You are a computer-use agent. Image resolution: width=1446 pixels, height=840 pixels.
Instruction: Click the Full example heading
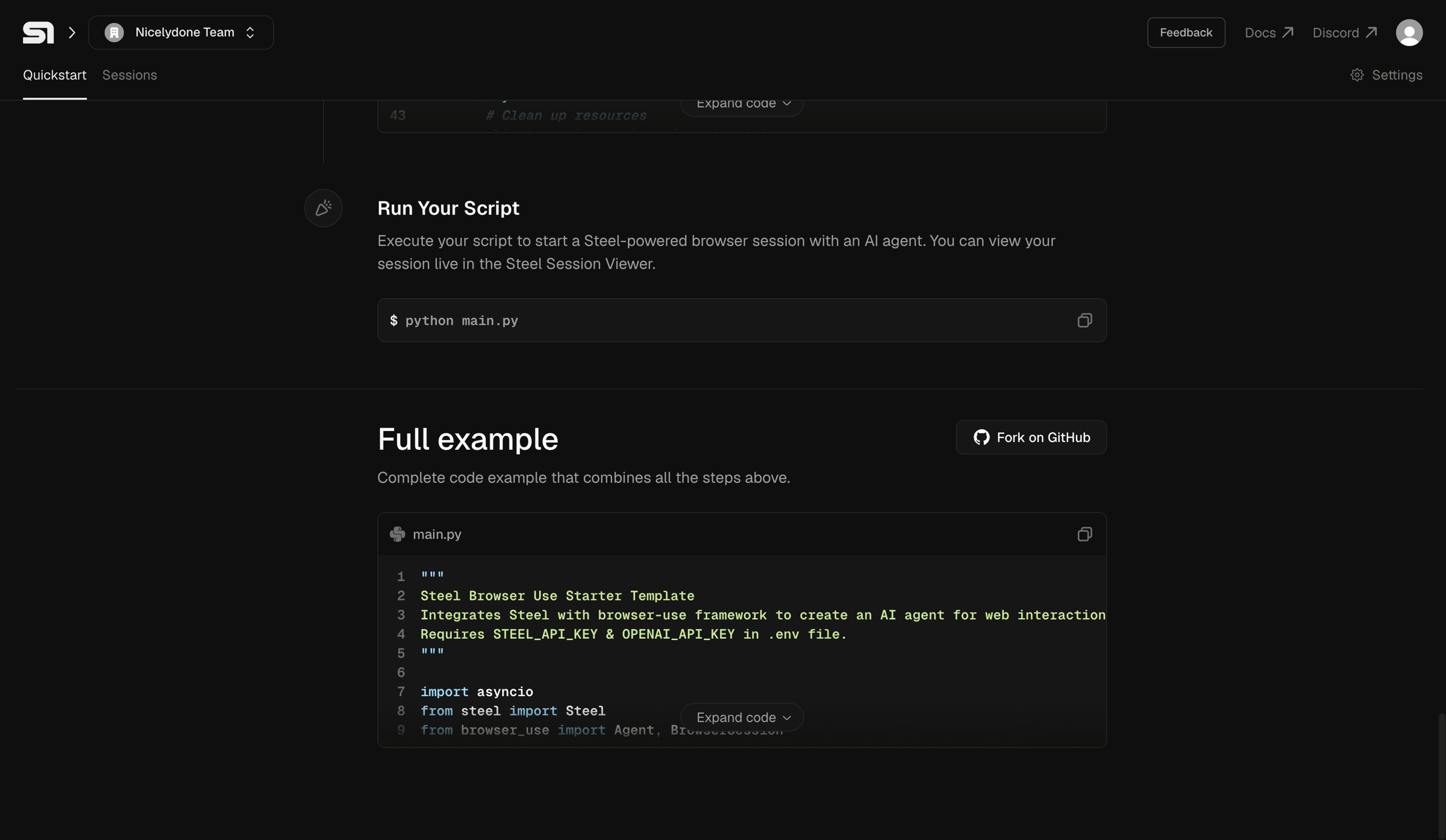468,439
